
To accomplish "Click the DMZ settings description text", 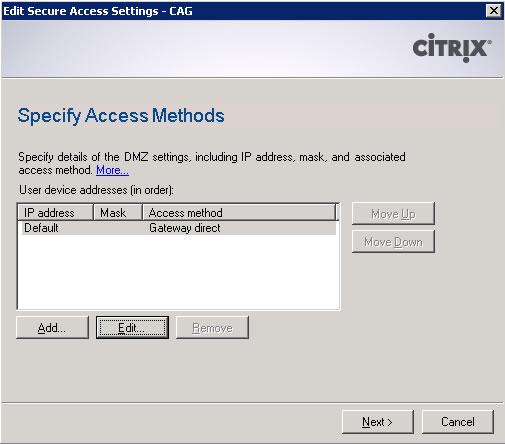I will [212, 163].
